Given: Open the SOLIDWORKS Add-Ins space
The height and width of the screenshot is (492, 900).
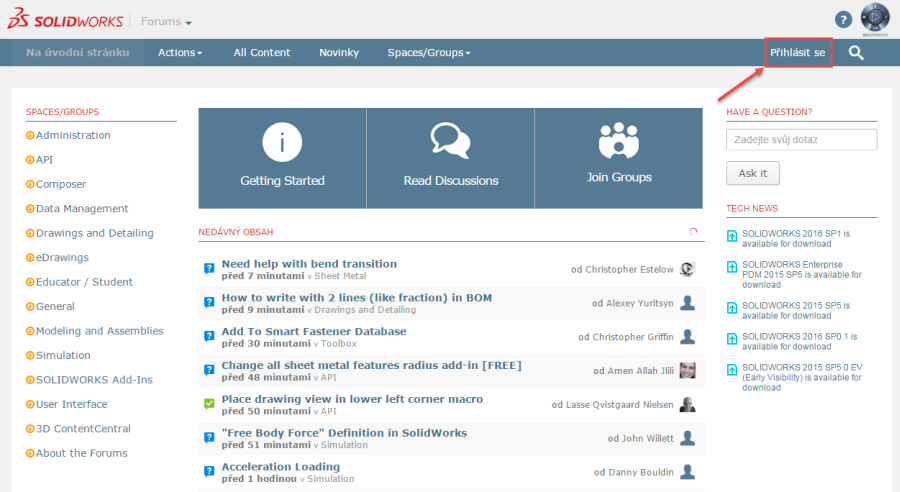Looking at the screenshot, I should pos(94,379).
